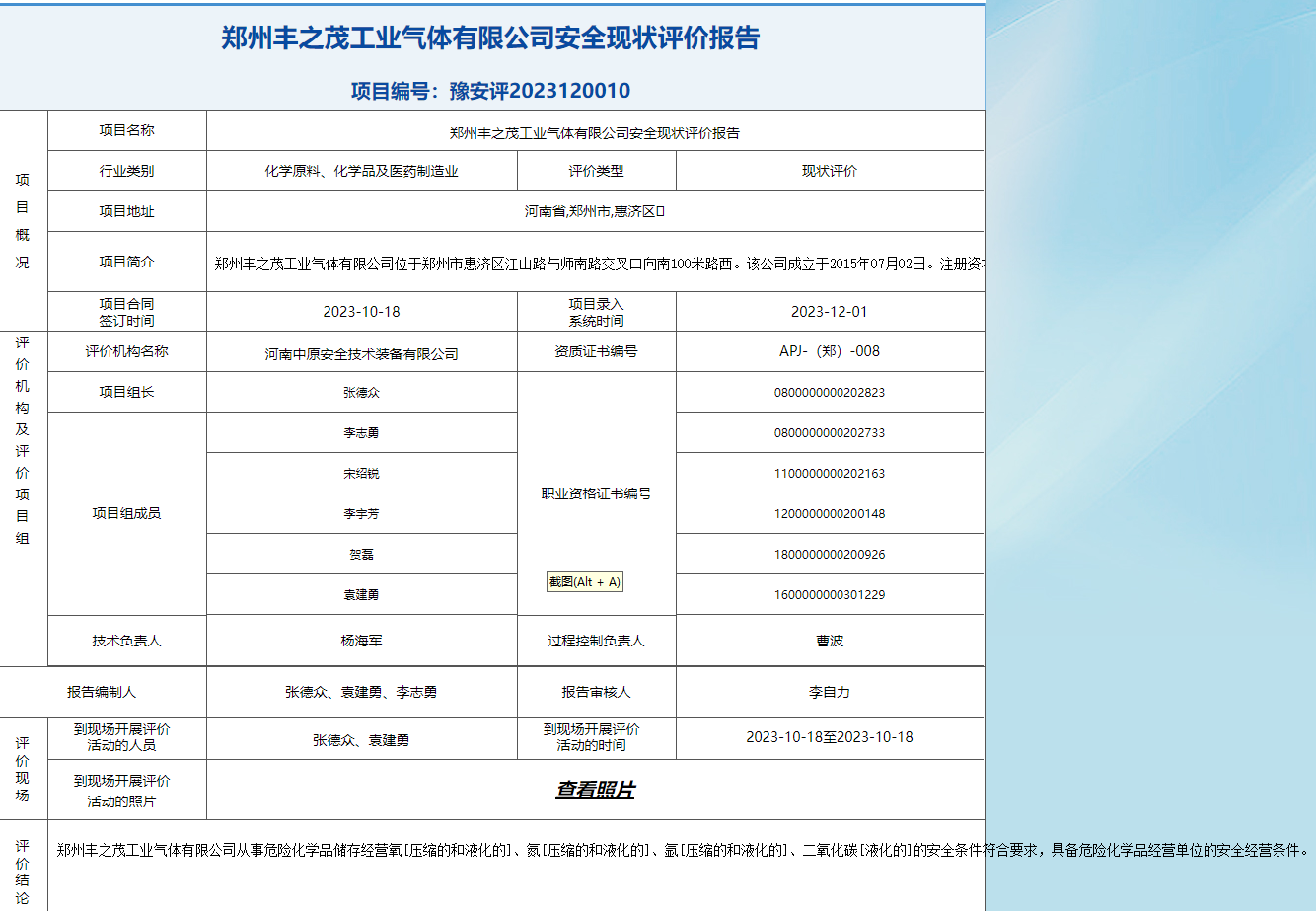The width and height of the screenshot is (1316, 911).
Task: Click the 项目合同签订时间 label
Action: (126, 312)
